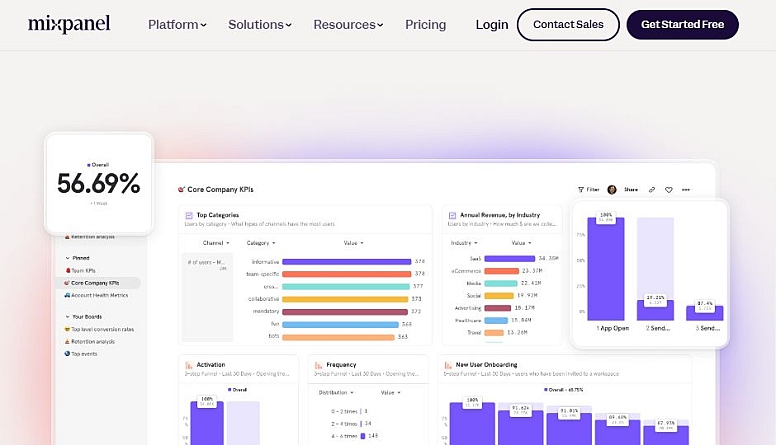Select Core Company KPIs in sidebar
This screenshot has height=445, width=776.
point(98,283)
